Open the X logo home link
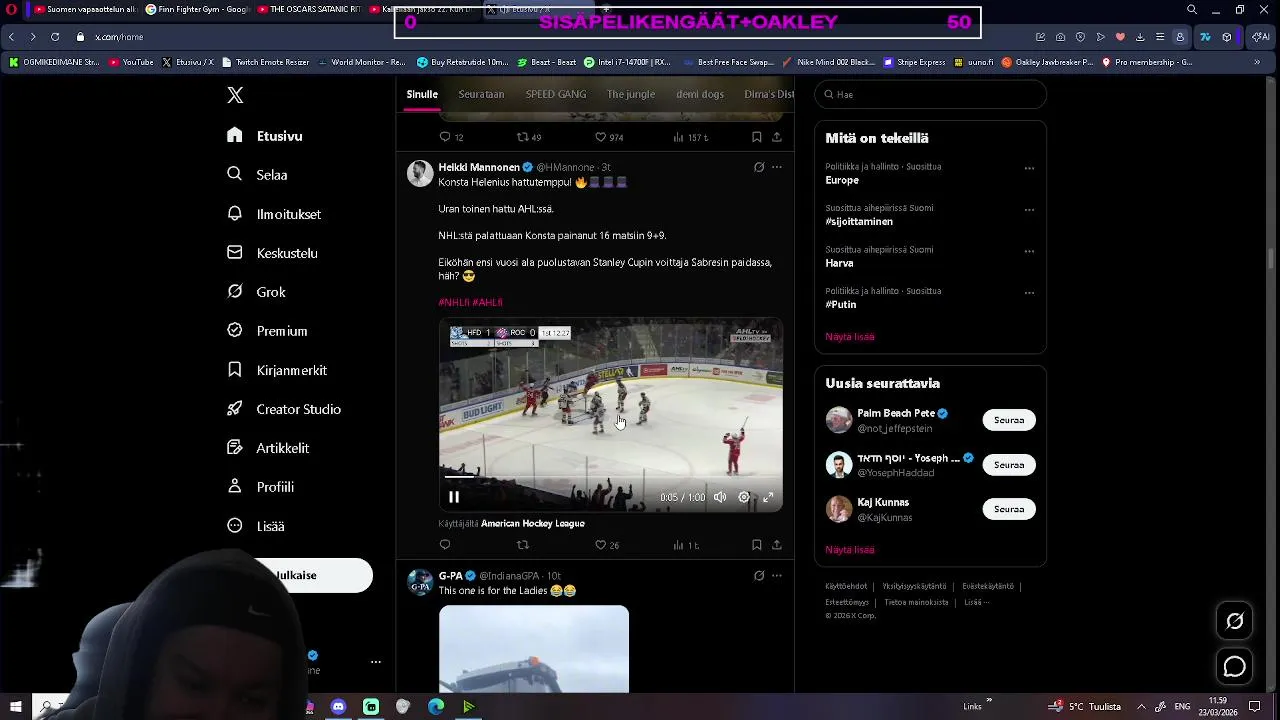 pyautogui.click(x=235, y=95)
